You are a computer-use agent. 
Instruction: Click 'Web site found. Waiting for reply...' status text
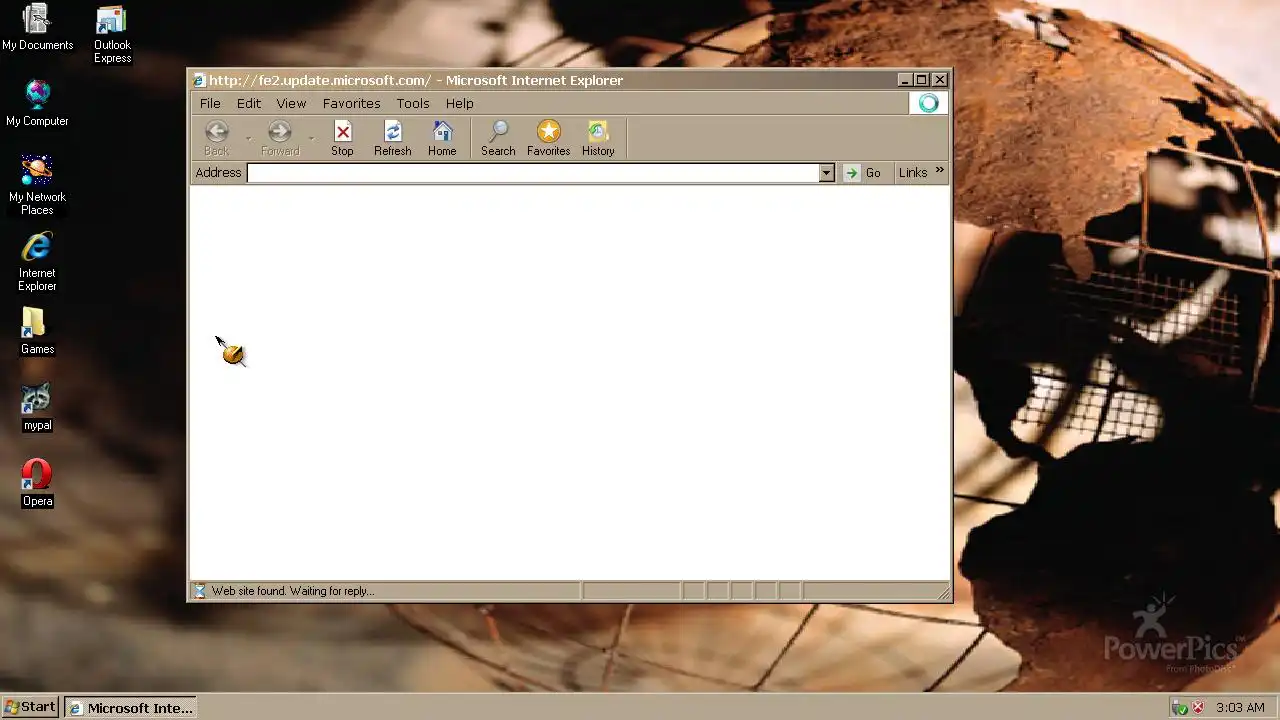(293, 591)
